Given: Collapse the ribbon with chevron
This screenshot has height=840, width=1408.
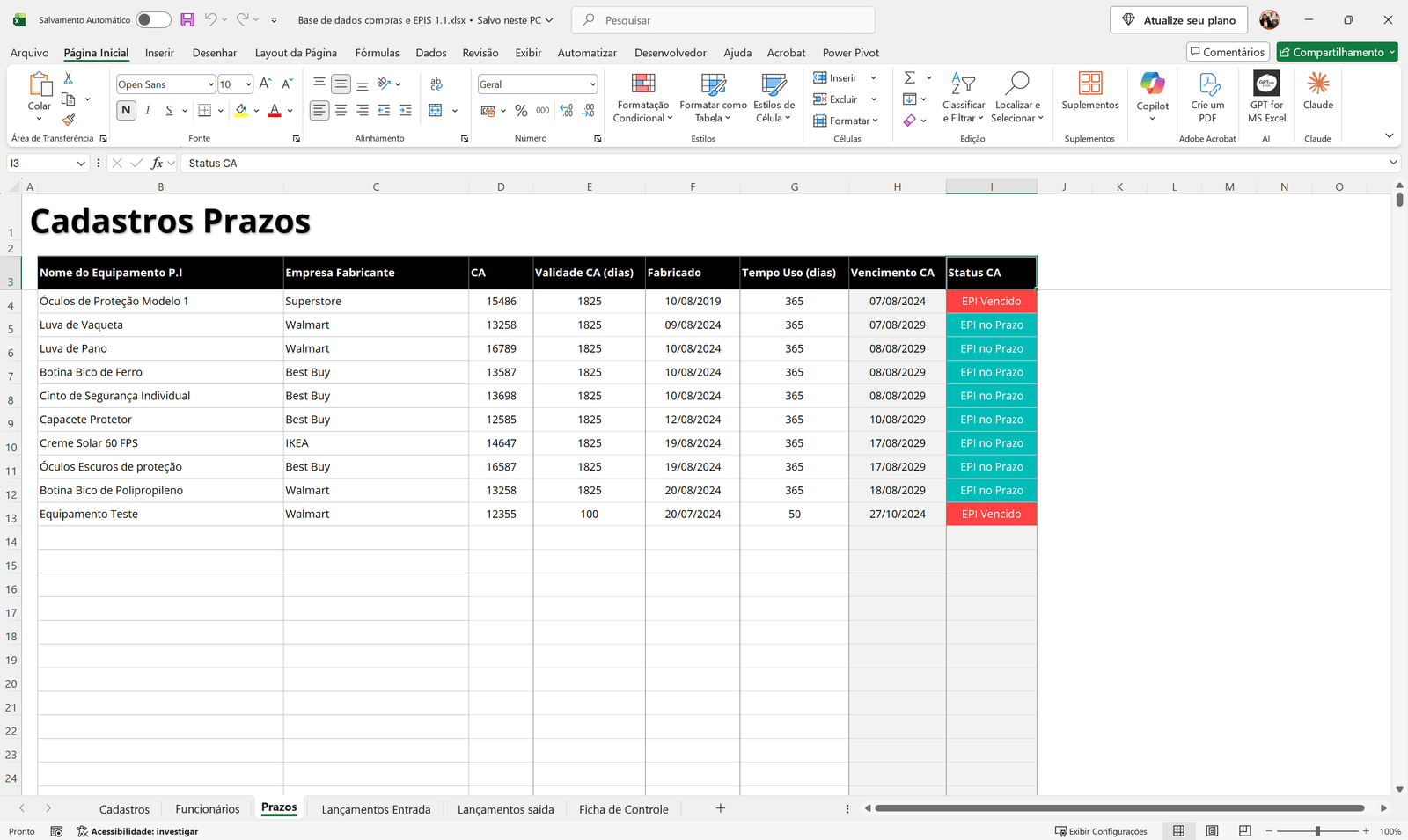Looking at the screenshot, I should coord(1390,135).
